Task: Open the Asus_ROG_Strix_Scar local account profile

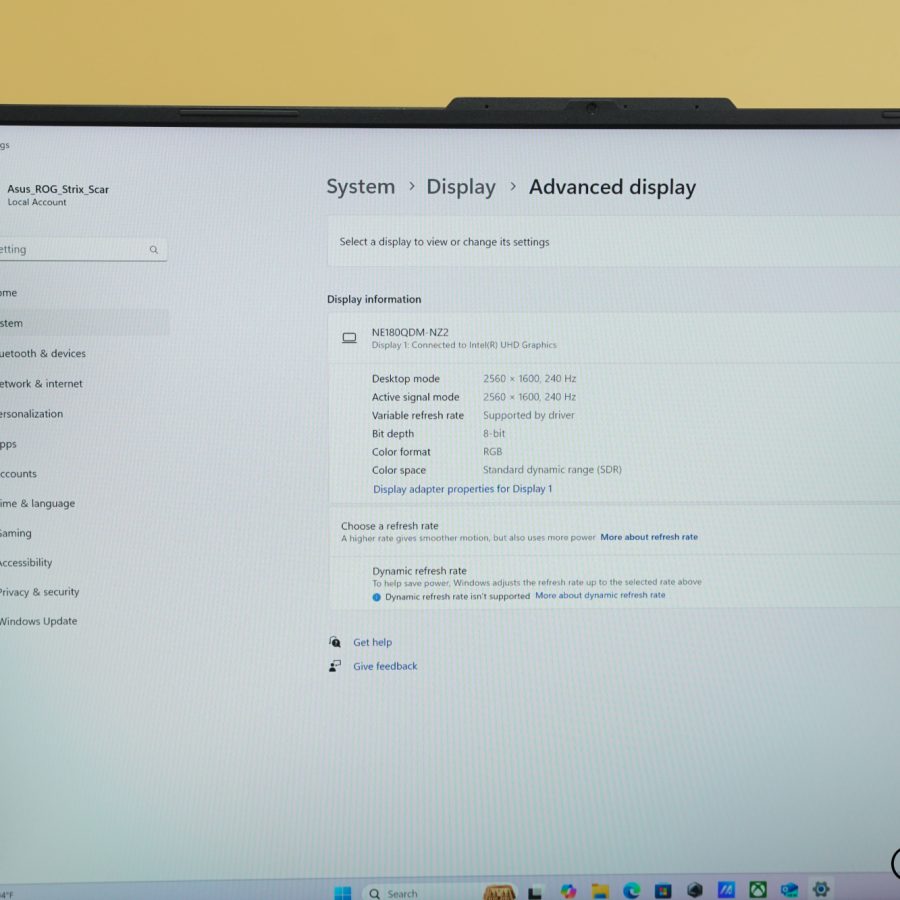Action: tap(57, 195)
